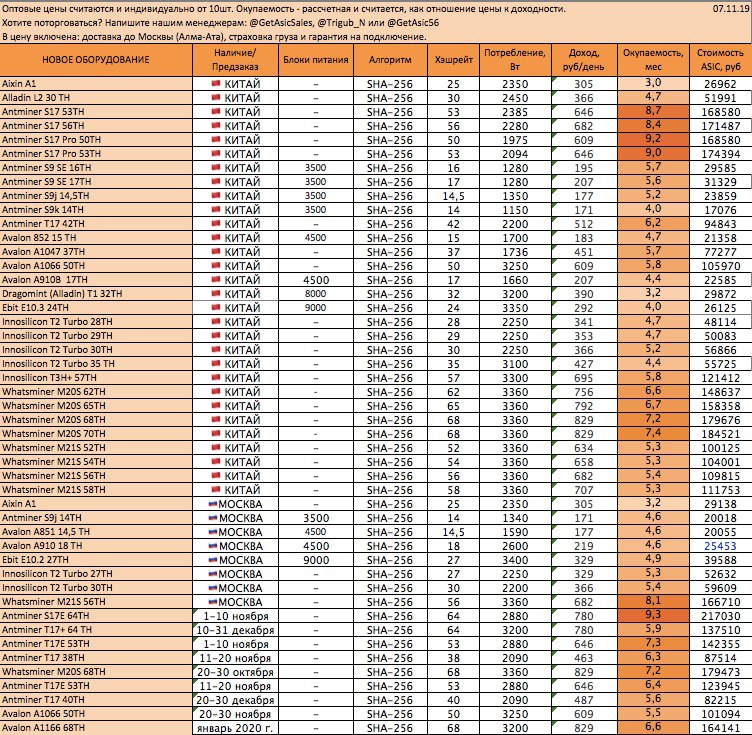Click the delivery date 10-31 декабря
Screen dimensions: 752x735
pos(235,630)
